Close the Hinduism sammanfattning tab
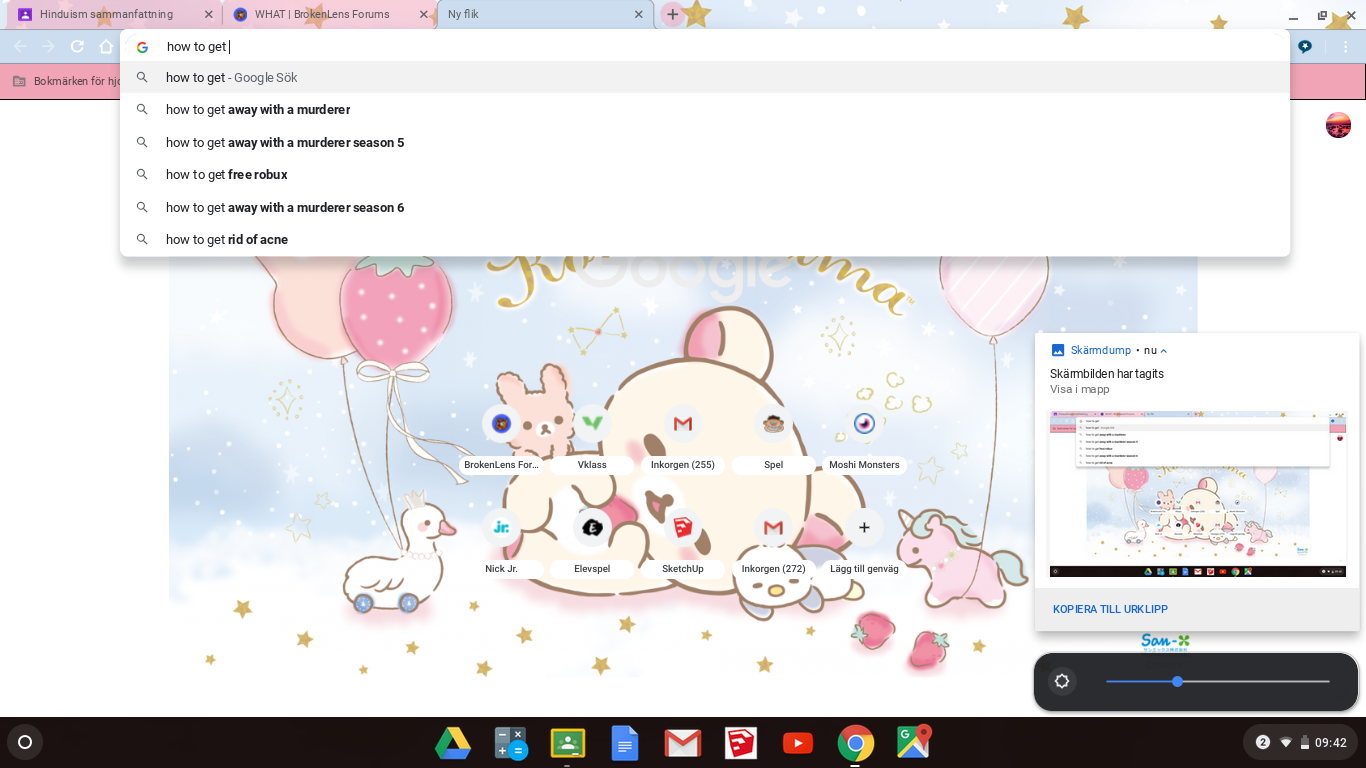This screenshot has height=768, width=1366. coord(208,15)
